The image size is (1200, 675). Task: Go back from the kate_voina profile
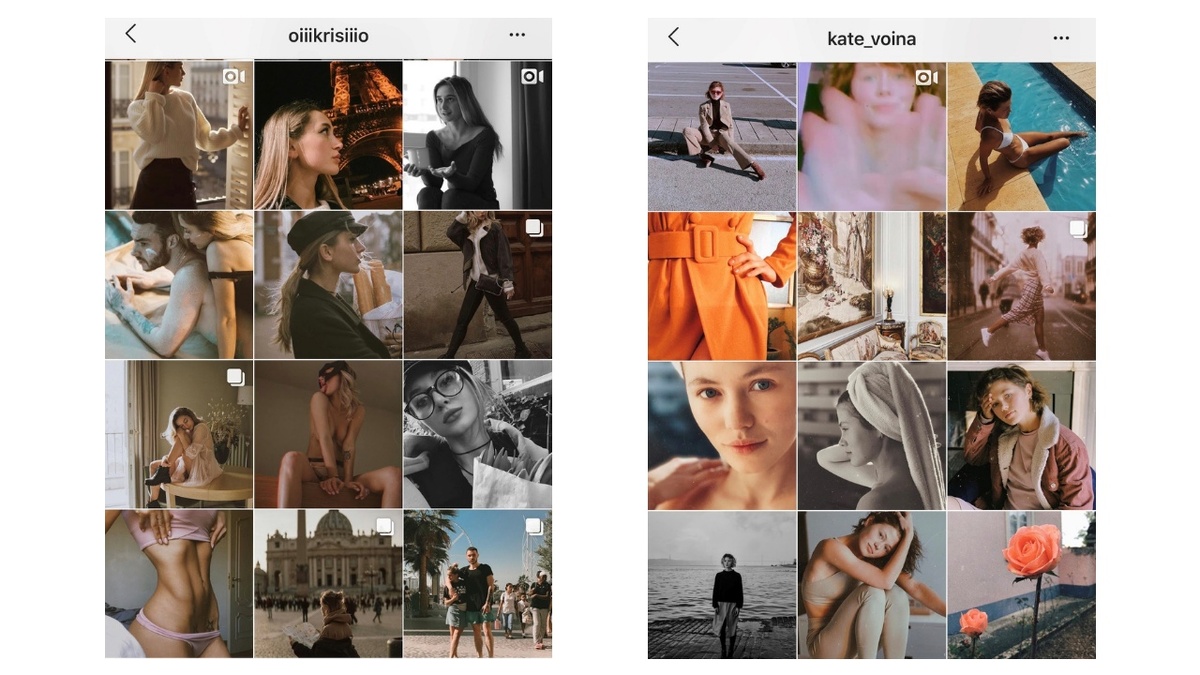(673, 37)
